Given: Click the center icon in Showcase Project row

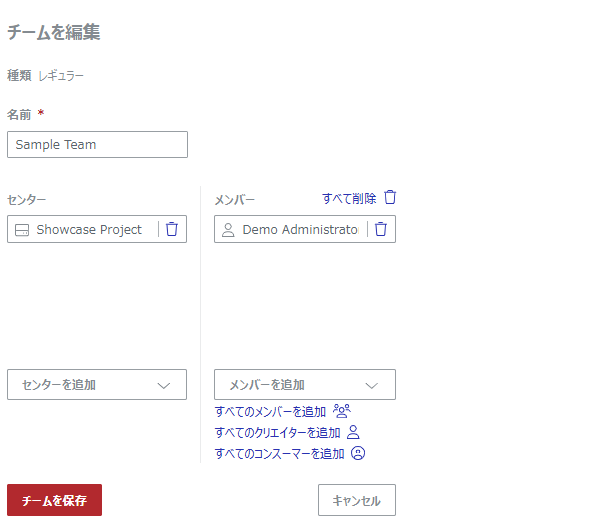Looking at the screenshot, I should click(x=22, y=230).
